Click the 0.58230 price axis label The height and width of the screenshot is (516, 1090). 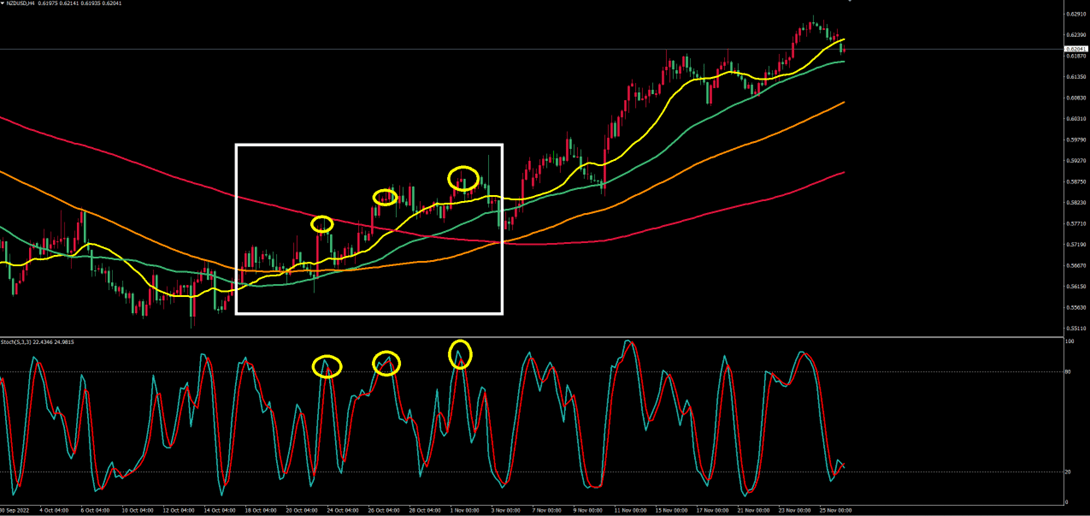point(1075,202)
